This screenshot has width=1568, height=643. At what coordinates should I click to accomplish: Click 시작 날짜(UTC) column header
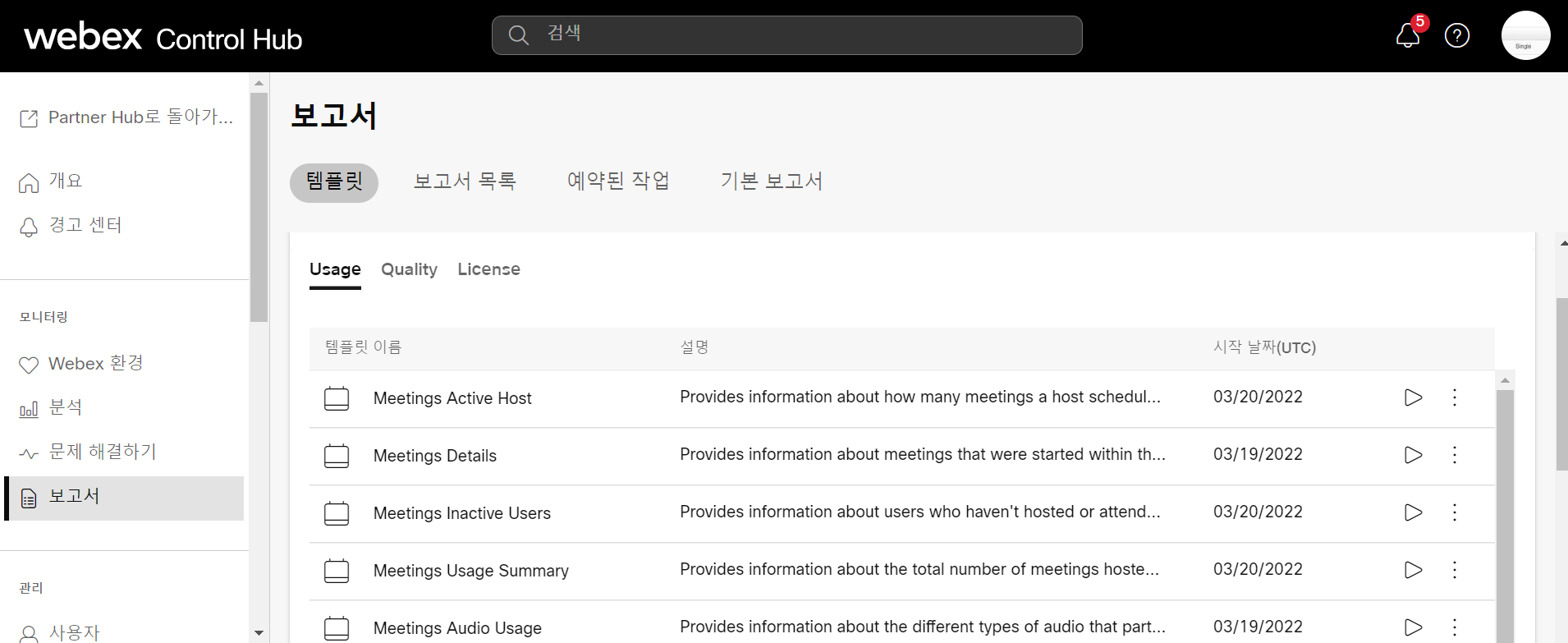pyautogui.click(x=1264, y=347)
